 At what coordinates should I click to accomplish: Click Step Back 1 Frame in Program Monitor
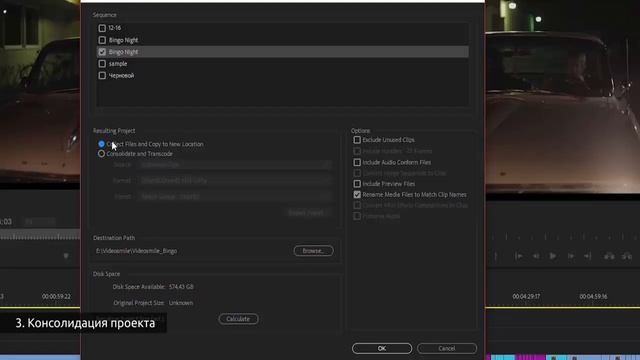point(536,256)
